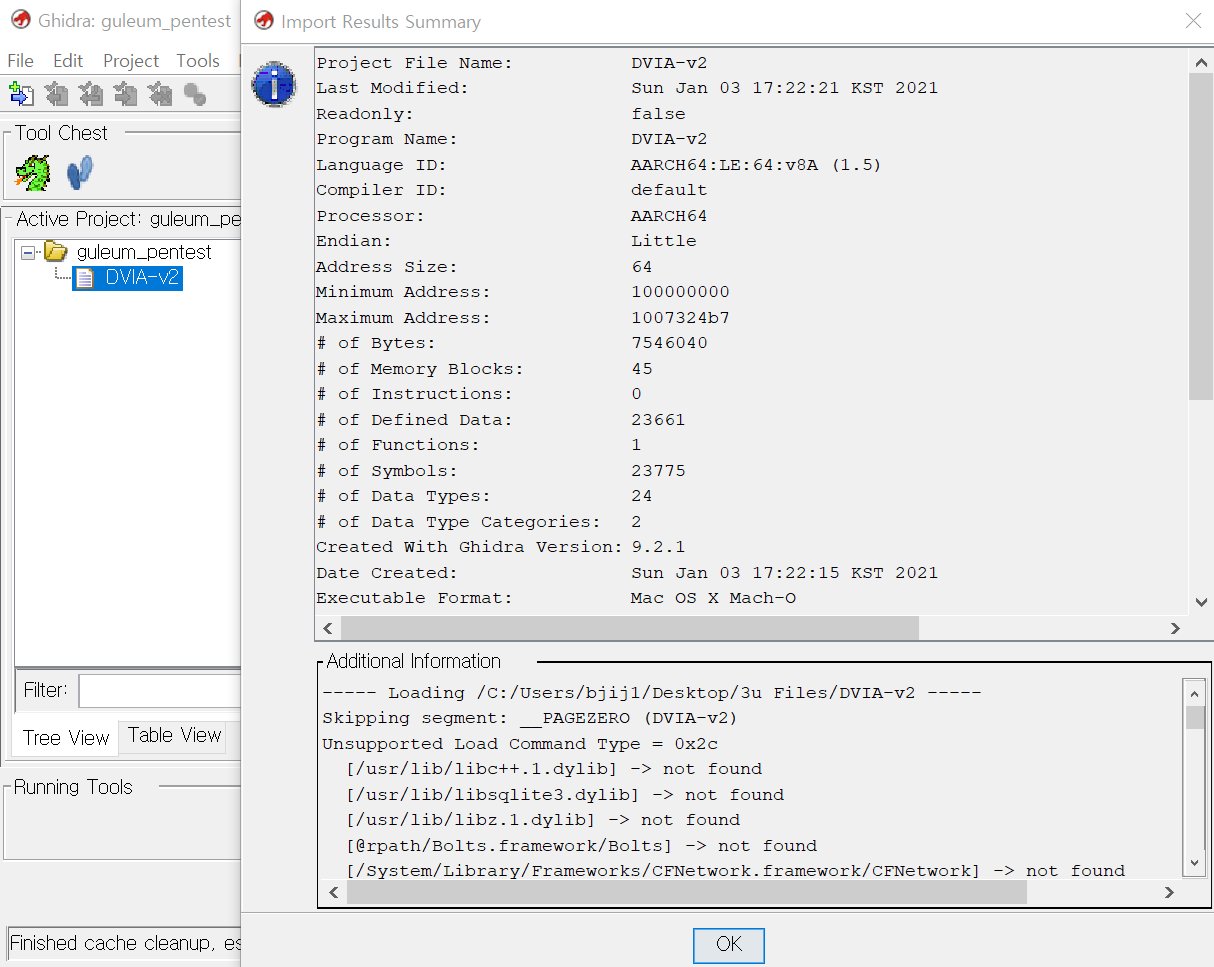The image size is (1214, 967).
Task: Open the File menu
Action: click(20, 61)
